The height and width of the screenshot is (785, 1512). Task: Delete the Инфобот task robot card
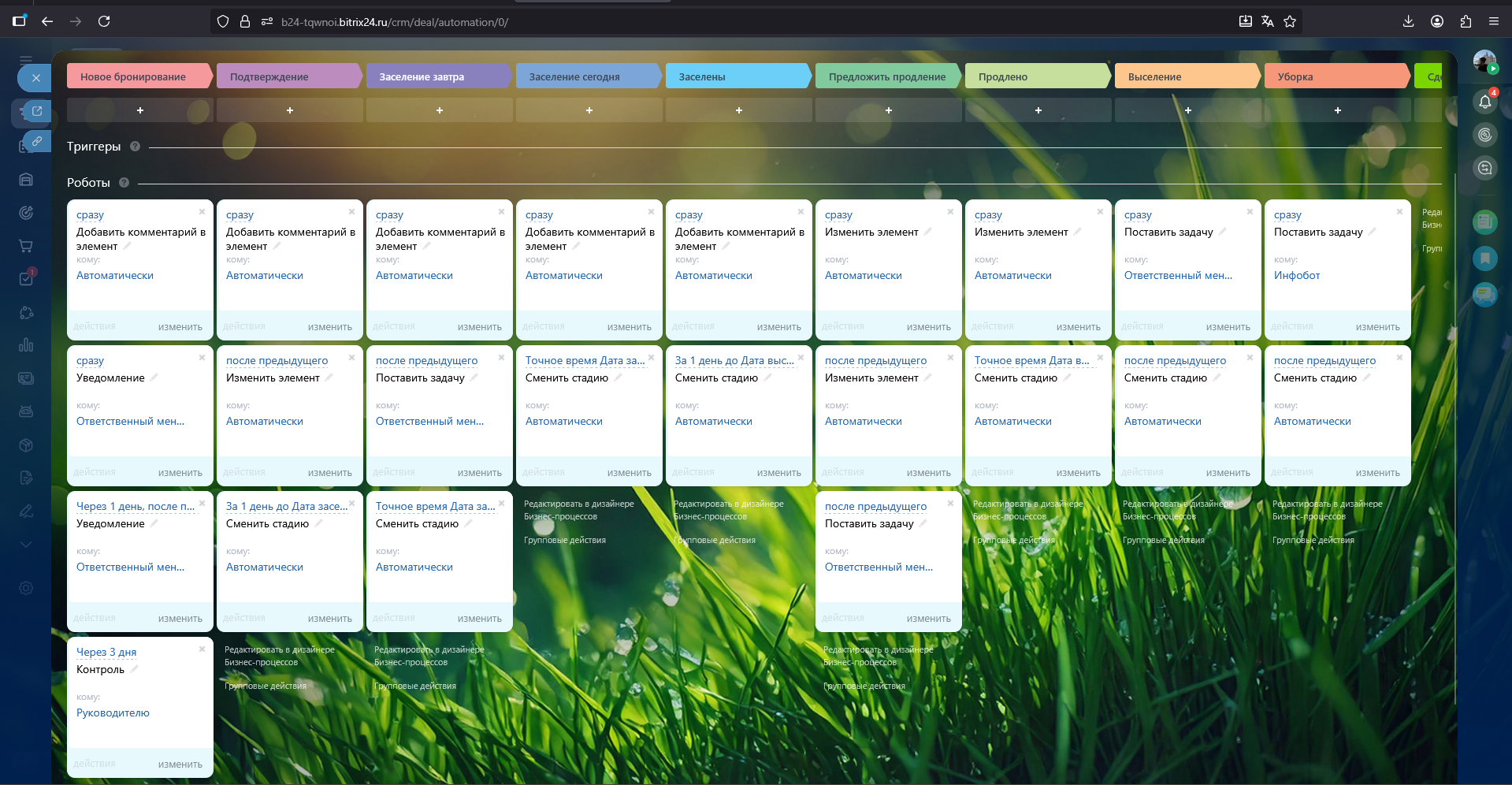tap(1399, 212)
